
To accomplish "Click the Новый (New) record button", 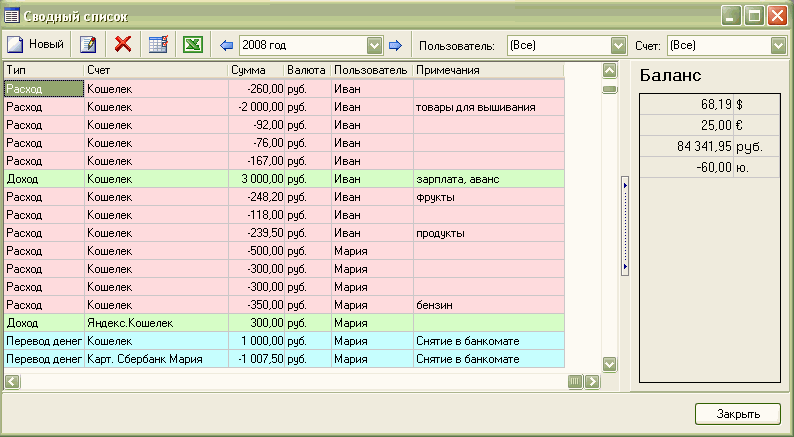I will coord(36,45).
